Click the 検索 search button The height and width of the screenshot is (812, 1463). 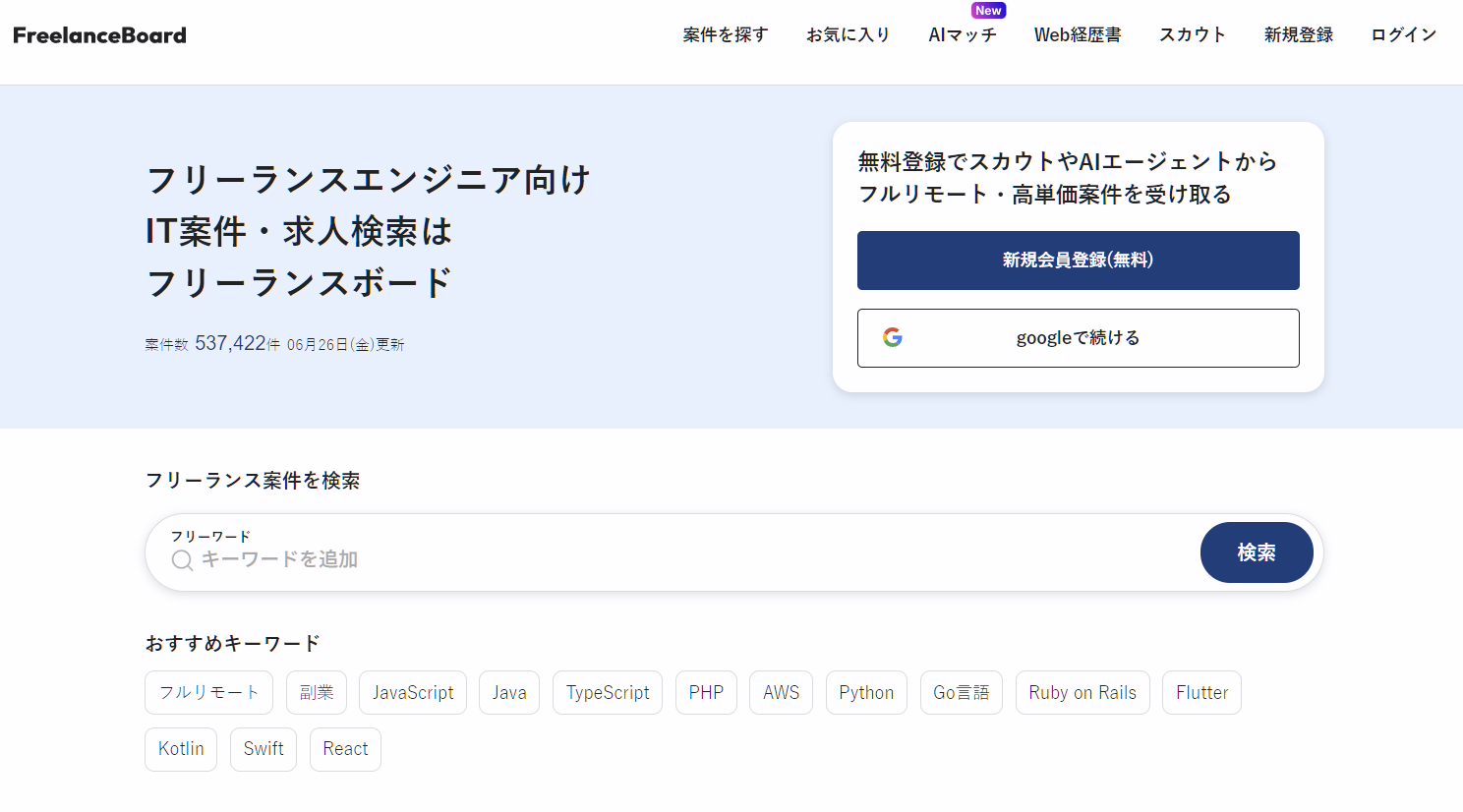[1257, 552]
